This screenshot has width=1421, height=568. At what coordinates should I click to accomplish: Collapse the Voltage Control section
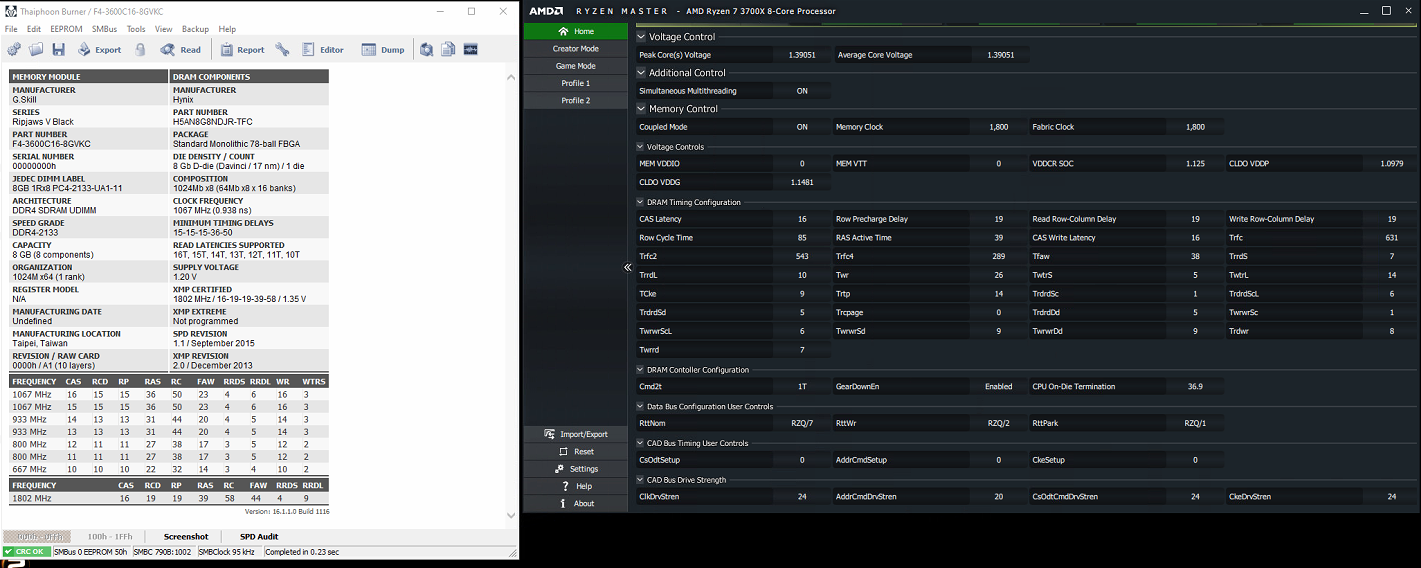pos(641,37)
